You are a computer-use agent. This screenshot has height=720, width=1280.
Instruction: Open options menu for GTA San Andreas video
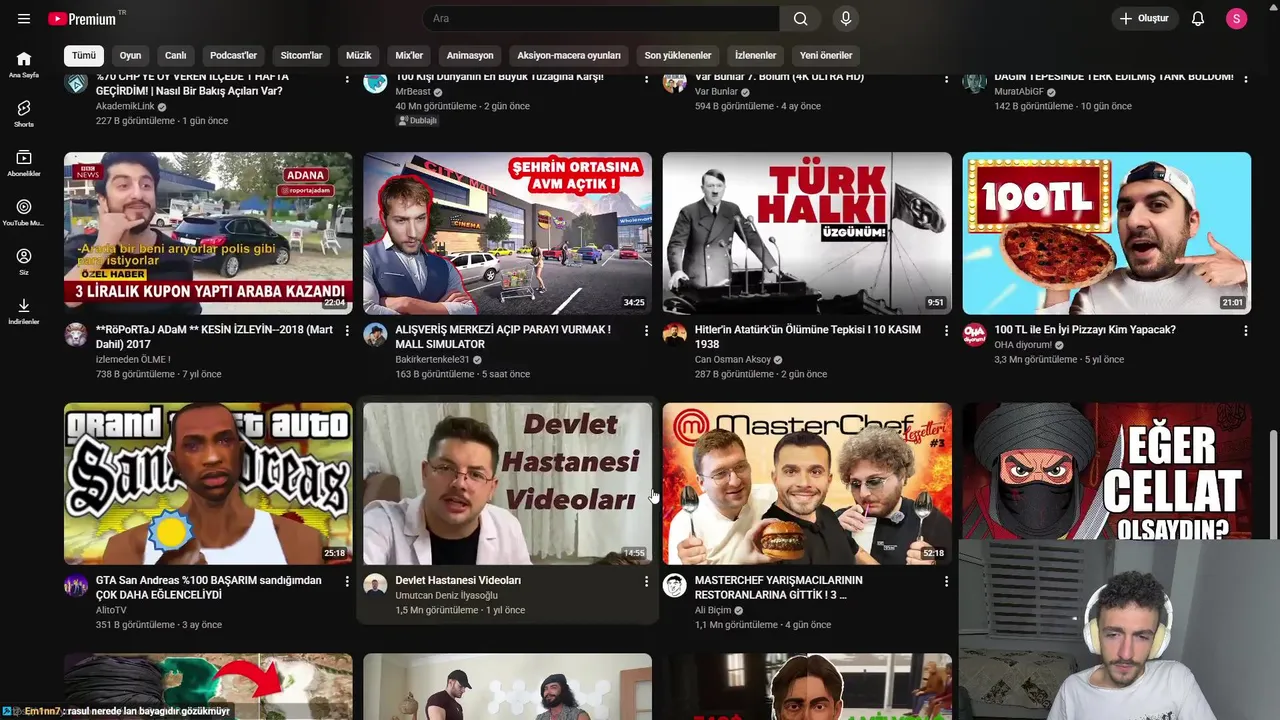[x=347, y=581]
